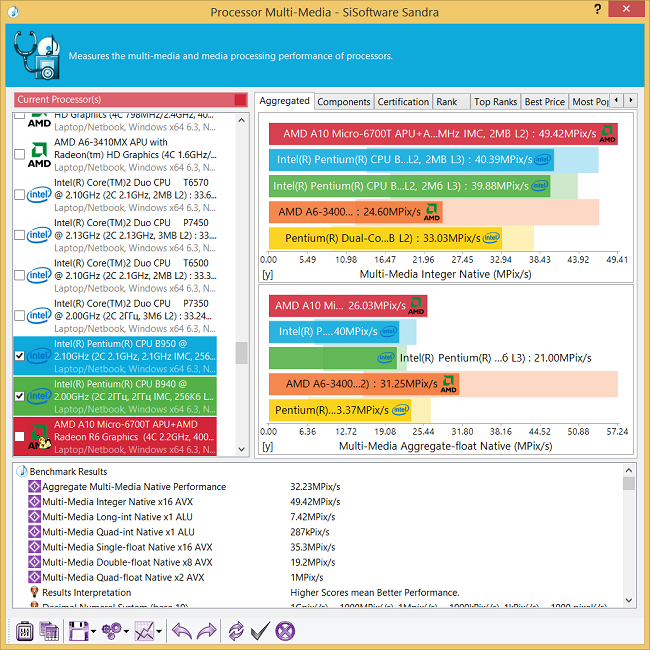
Task: Click the orange AMD A6-3400 31.25MPix/s bar
Action: tap(364, 384)
